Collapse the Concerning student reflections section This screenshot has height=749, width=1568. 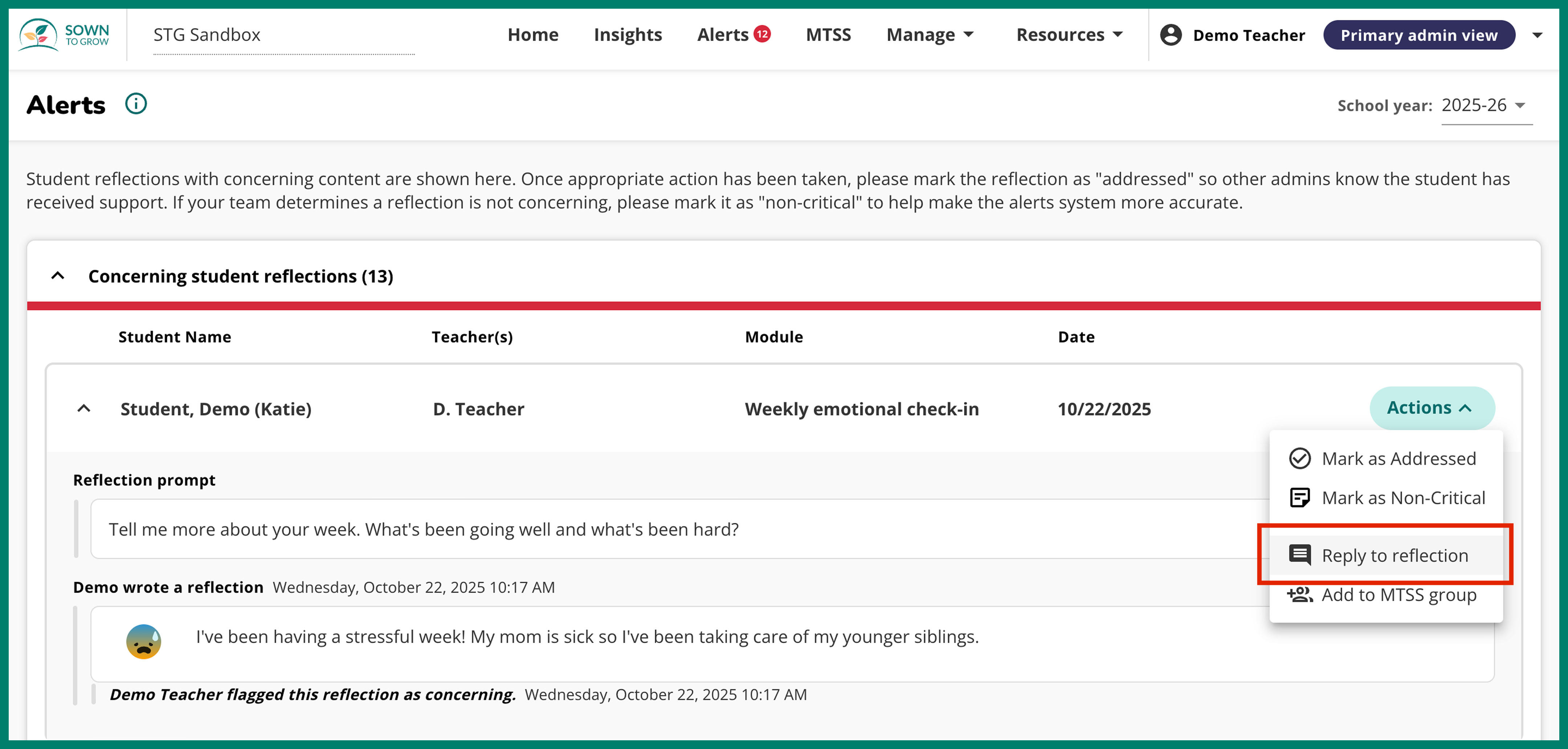pos(58,275)
